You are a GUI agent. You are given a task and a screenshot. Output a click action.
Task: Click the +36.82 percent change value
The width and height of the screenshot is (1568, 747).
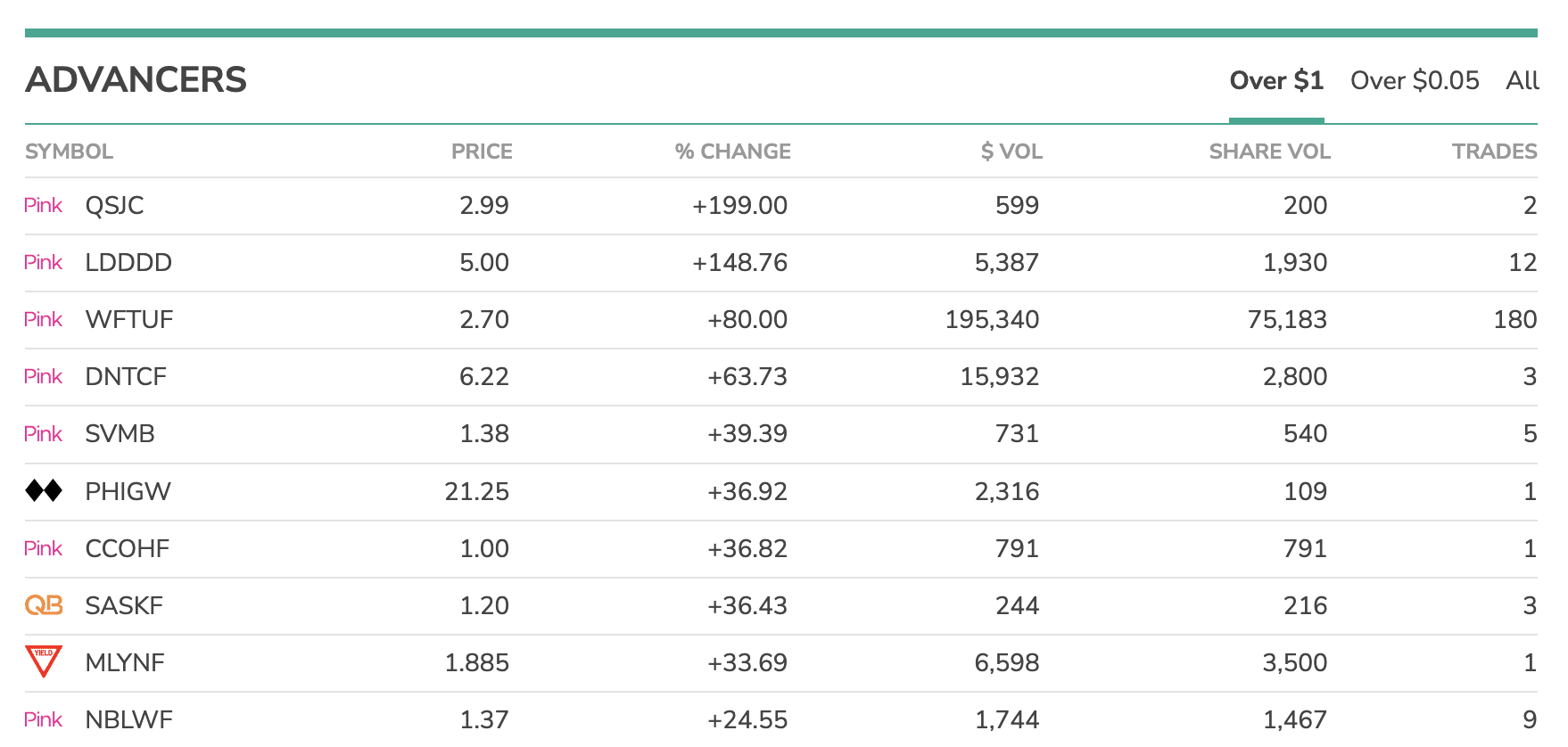pos(747,548)
